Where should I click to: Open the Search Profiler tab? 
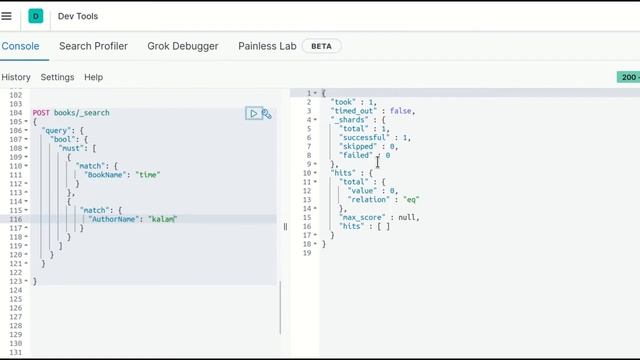click(x=93, y=46)
